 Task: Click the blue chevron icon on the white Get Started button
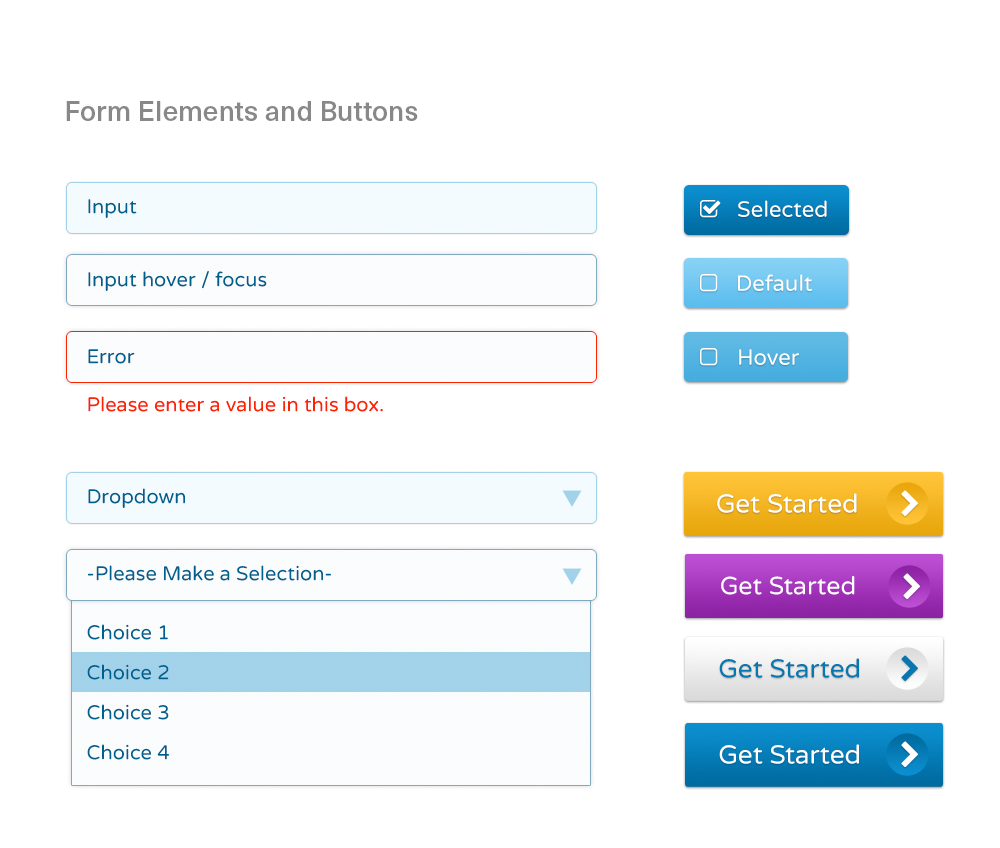[x=908, y=668]
